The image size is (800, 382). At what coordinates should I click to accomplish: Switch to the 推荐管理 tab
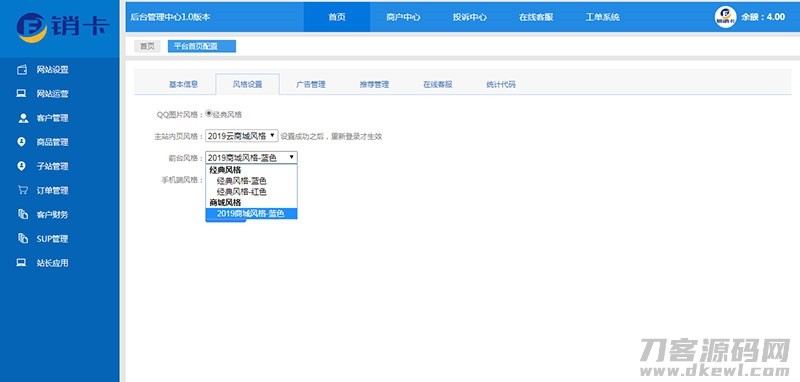374,85
